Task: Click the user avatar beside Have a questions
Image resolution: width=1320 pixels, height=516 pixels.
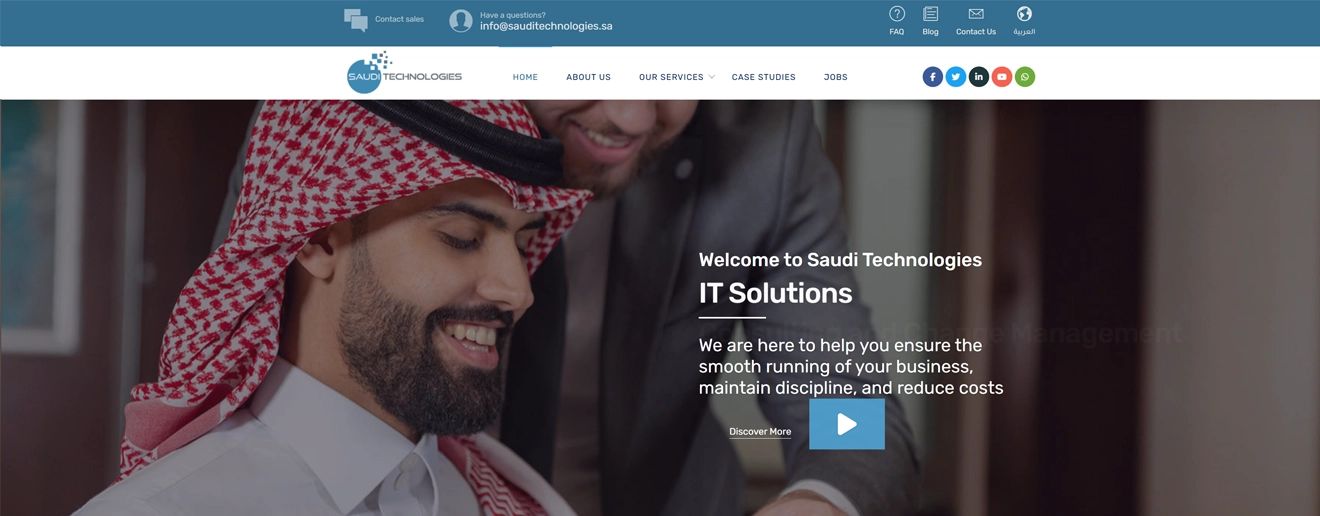Action: click(x=461, y=21)
